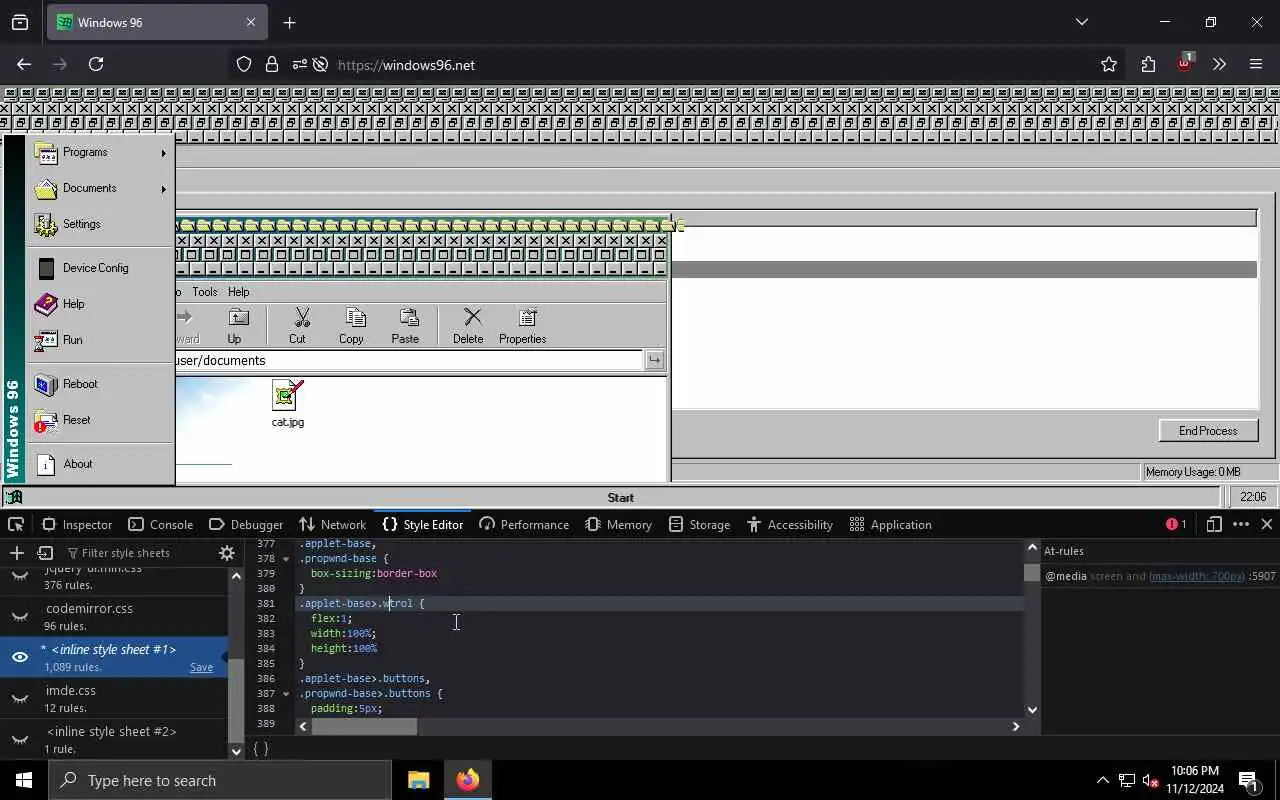Click the code editor vertical scrollbar thumb
Screen dimensions: 1280x800
(1032, 573)
